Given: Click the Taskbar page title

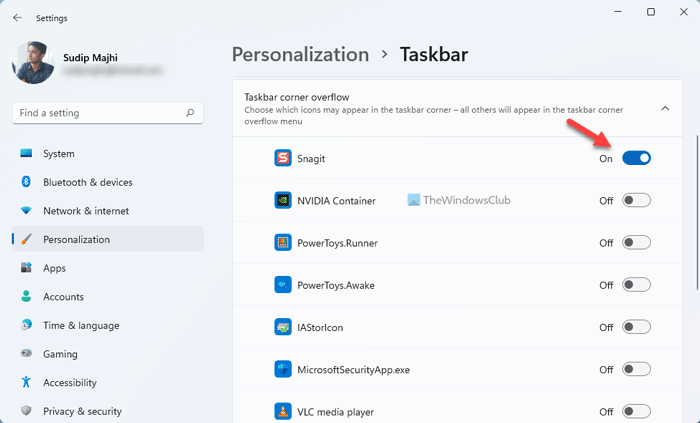Looking at the screenshot, I should coord(434,54).
